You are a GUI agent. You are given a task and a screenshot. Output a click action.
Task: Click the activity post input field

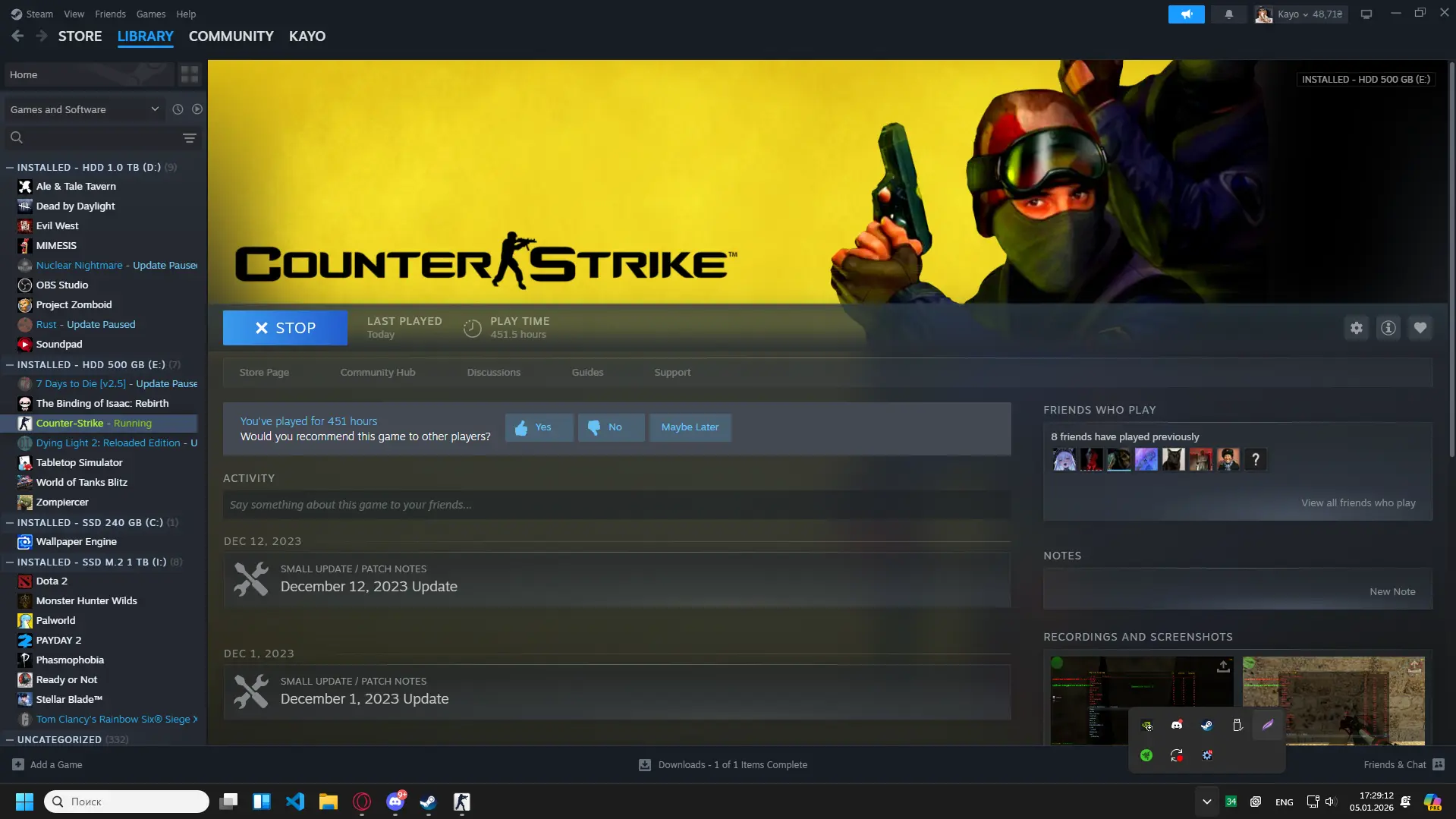[x=617, y=505]
